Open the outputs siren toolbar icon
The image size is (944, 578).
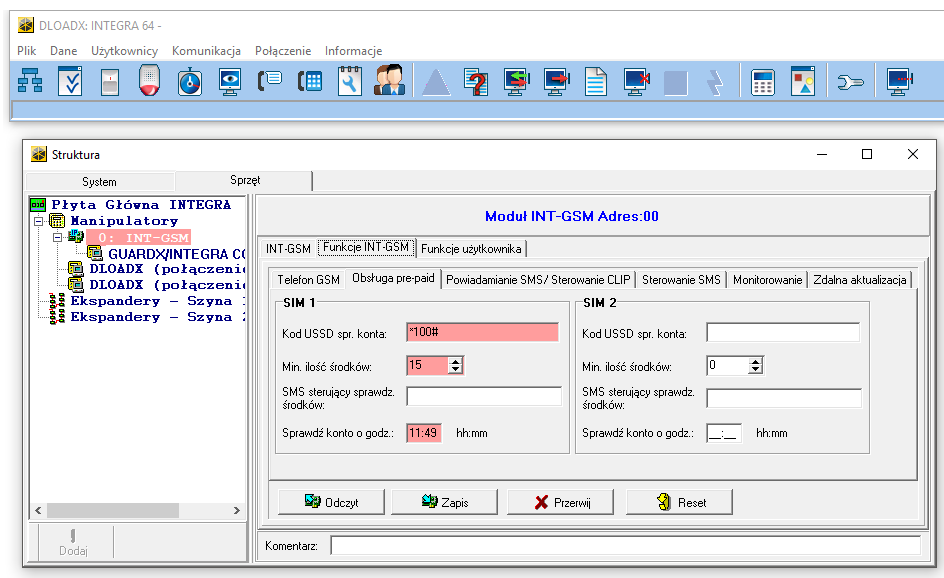(x=149, y=80)
